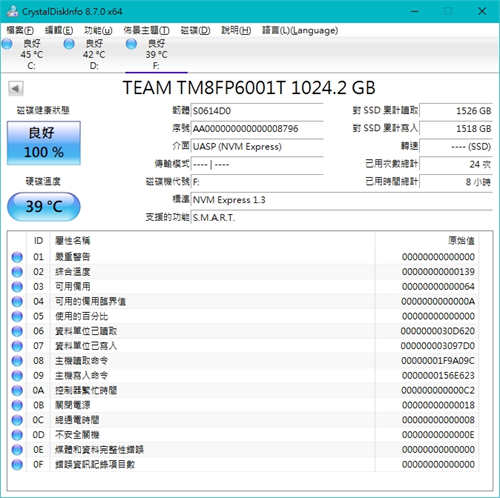This screenshot has height=498, width=500.
Task: Click status icon of attribute 01 row
Action: tap(17, 257)
